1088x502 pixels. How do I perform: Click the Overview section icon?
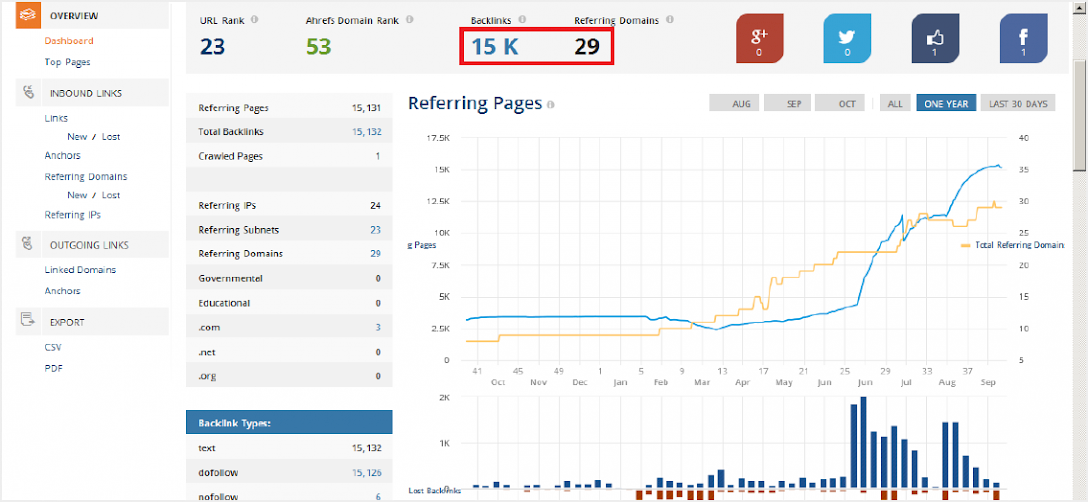click(28, 16)
